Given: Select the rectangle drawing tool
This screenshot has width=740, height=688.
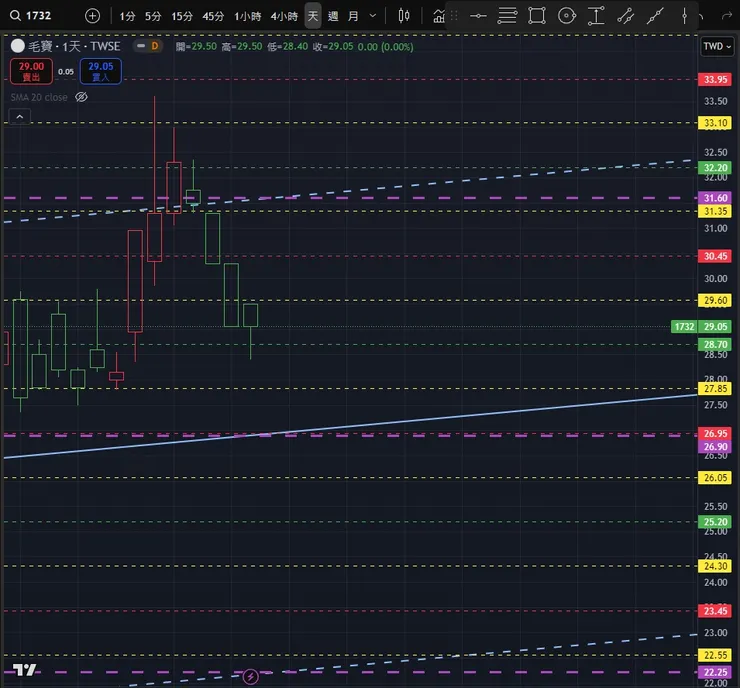Looking at the screenshot, I should coord(537,16).
